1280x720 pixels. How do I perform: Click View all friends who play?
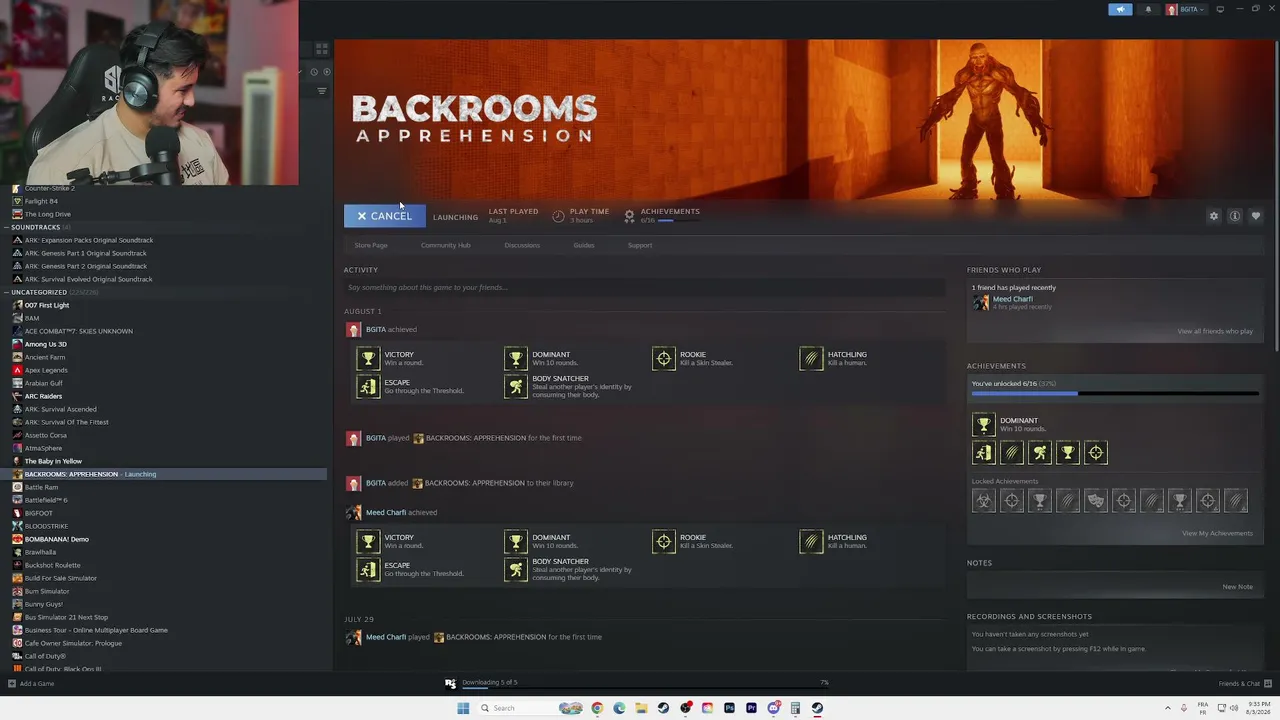click(x=1215, y=331)
